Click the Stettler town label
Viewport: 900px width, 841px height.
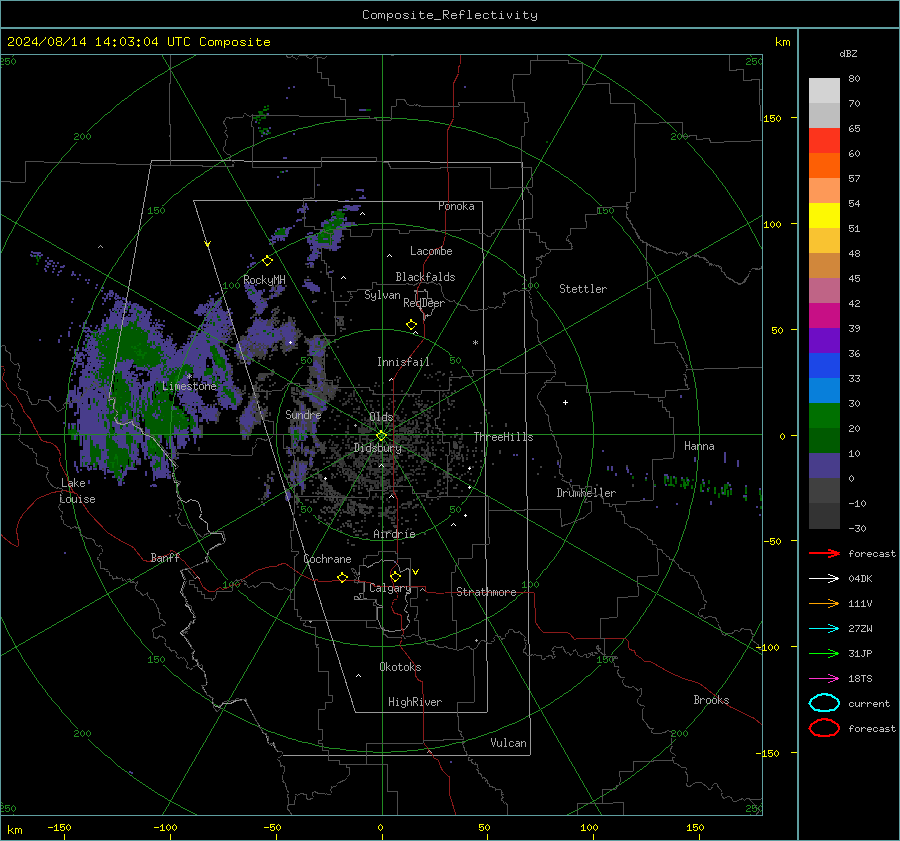583,289
